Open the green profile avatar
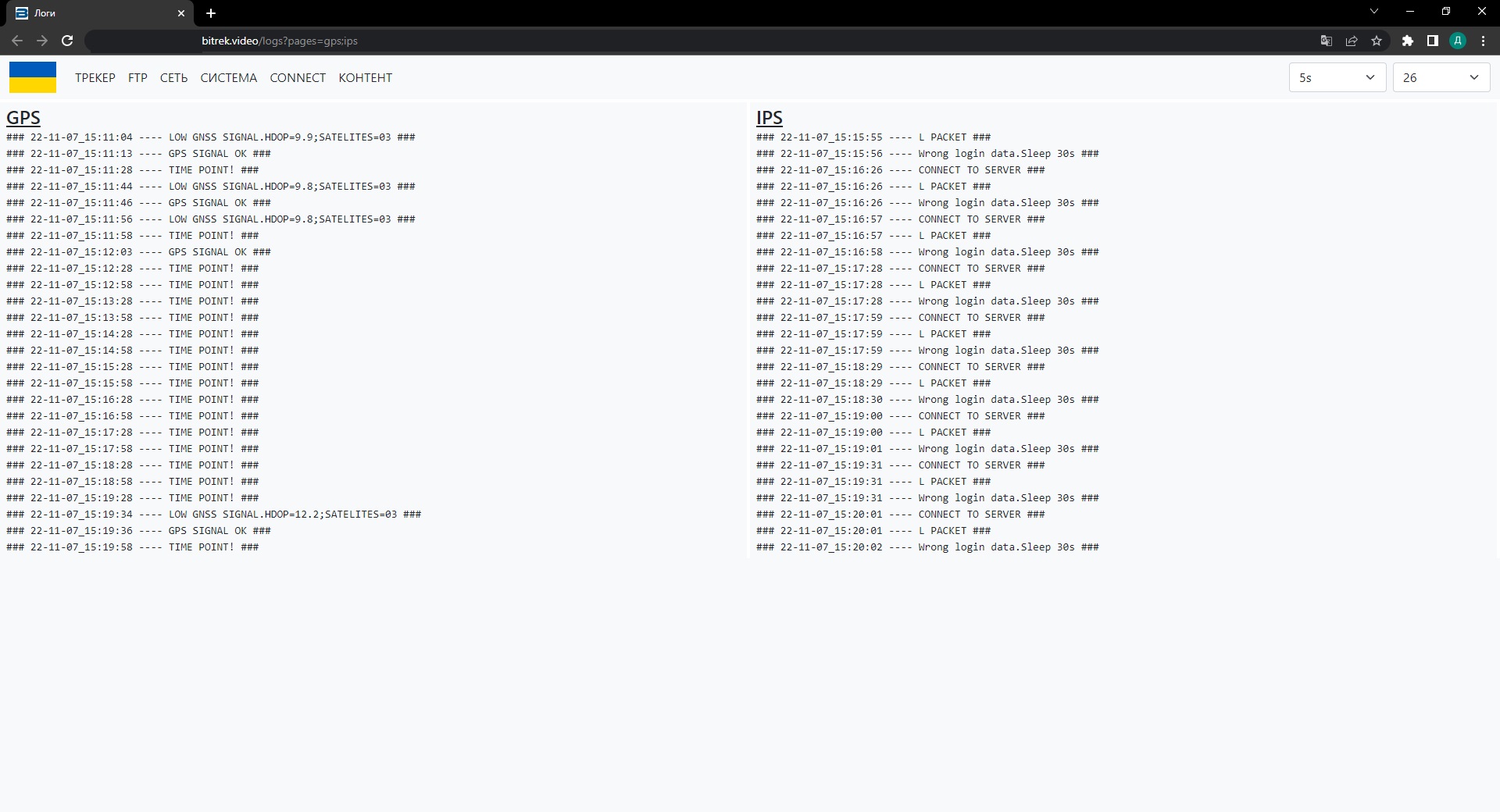Image resolution: width=1500 pixels, height=812 pixels. coord(1458,41)
